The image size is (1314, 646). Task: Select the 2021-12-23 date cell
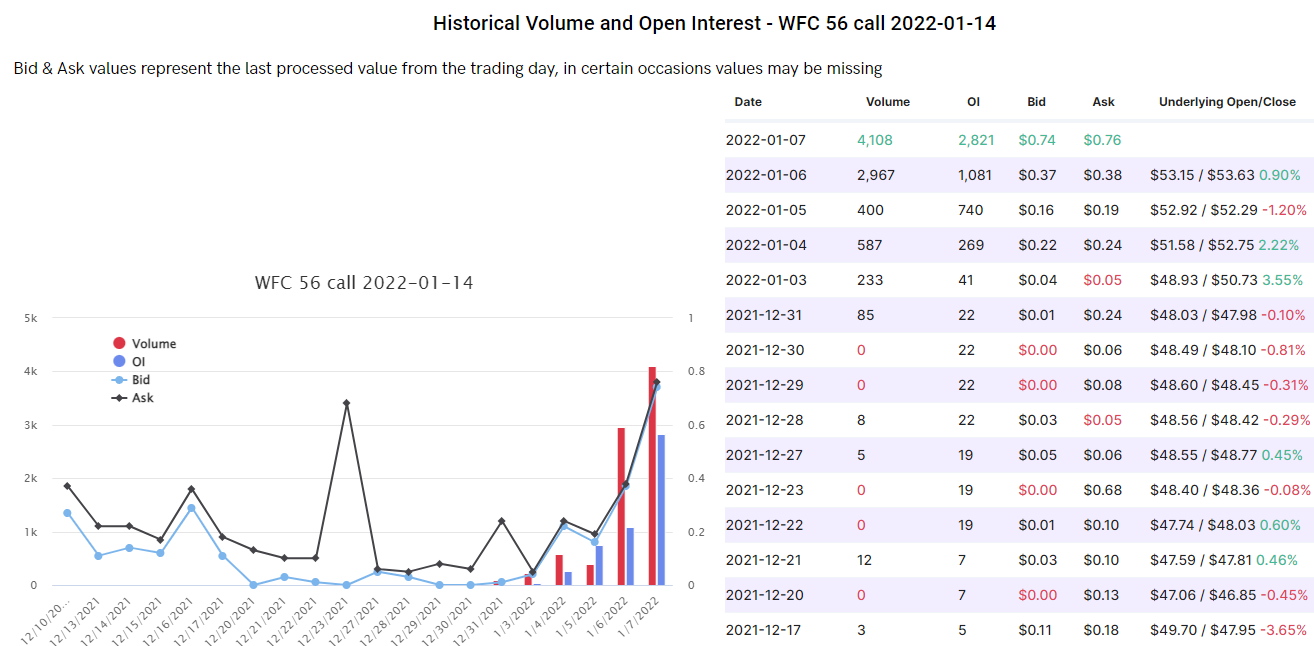coord(766,490)
